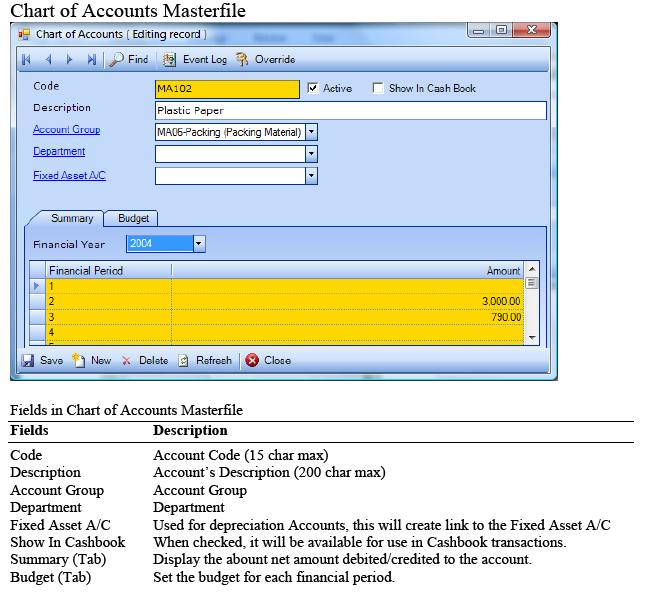Screen dimensions: 661x599
Task: Expand the Account Group dropdown
Action: pos(311,131)
